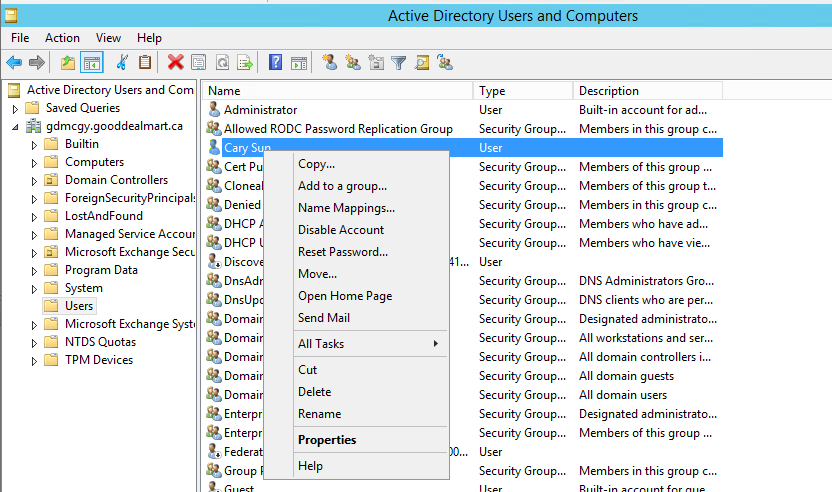Sort list by Description column header
Image resolution: width=832 pixels, height=492 pixels.
click(x=648, y=91)
